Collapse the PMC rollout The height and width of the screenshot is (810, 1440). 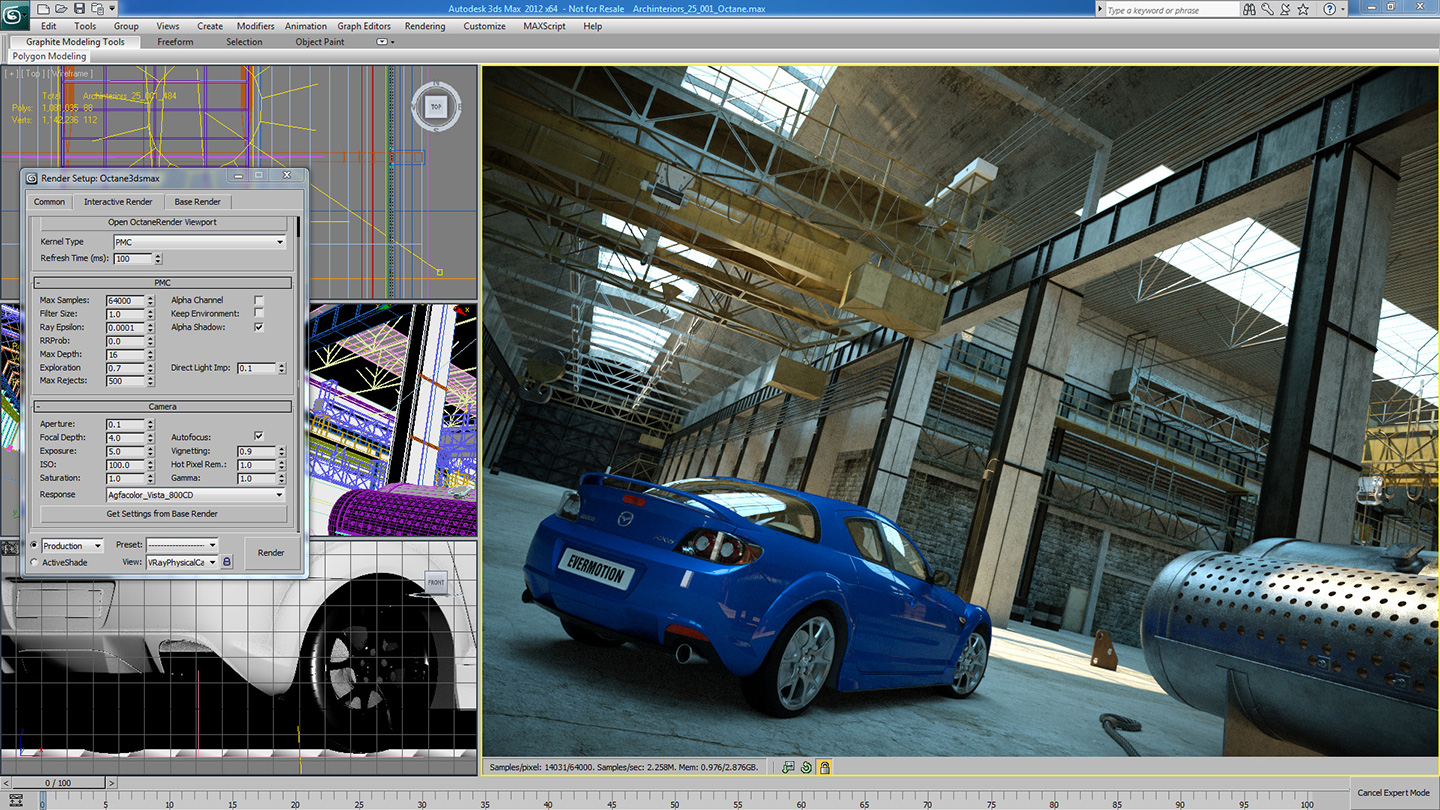(x=163, y=283)
